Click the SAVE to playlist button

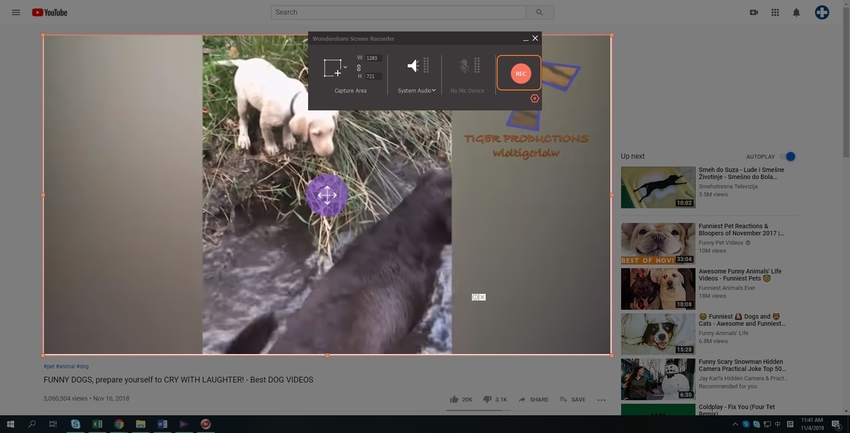click(572, 399)
